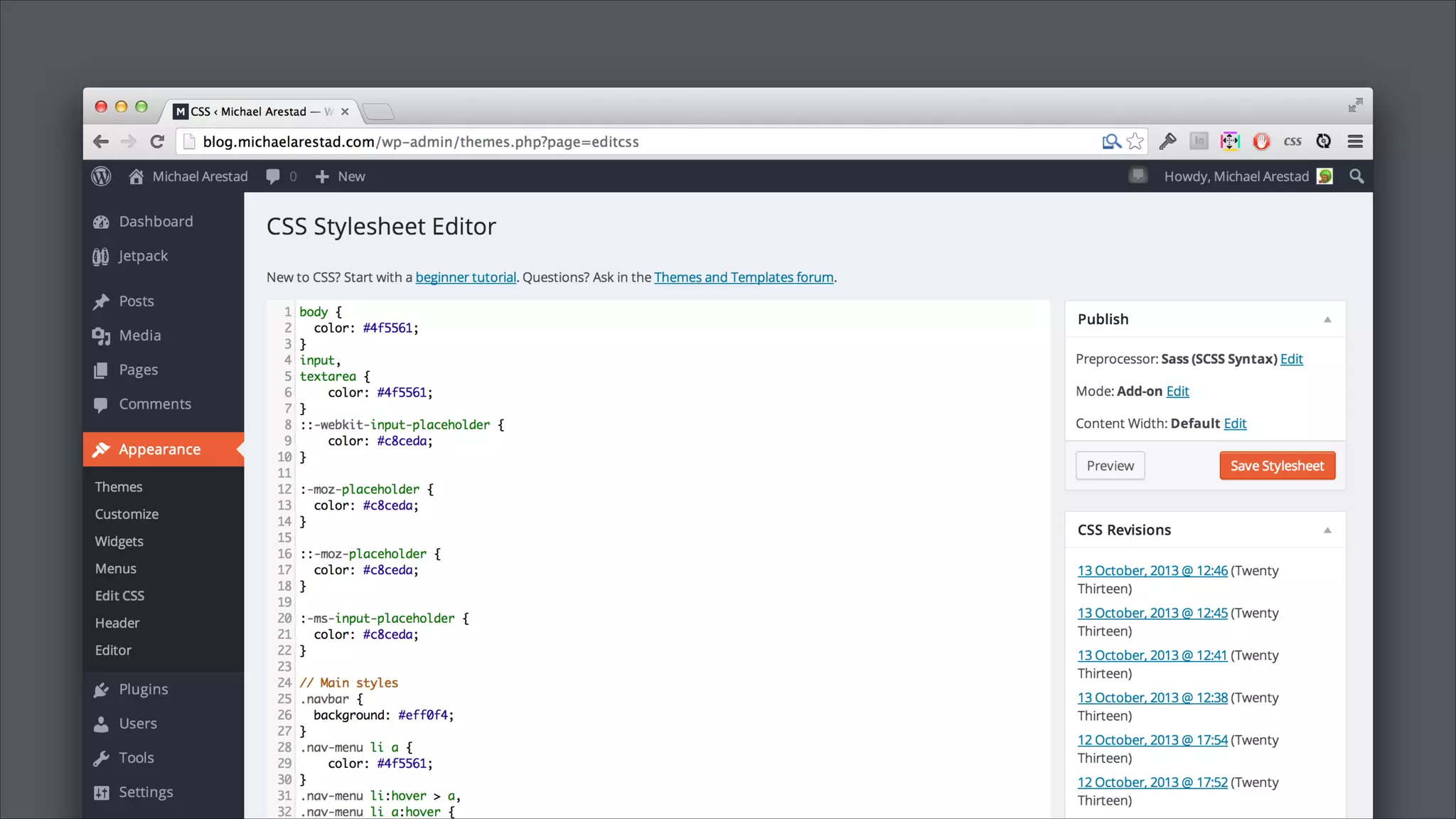Open the New content dropdown in the admin bar

point(341,176)
